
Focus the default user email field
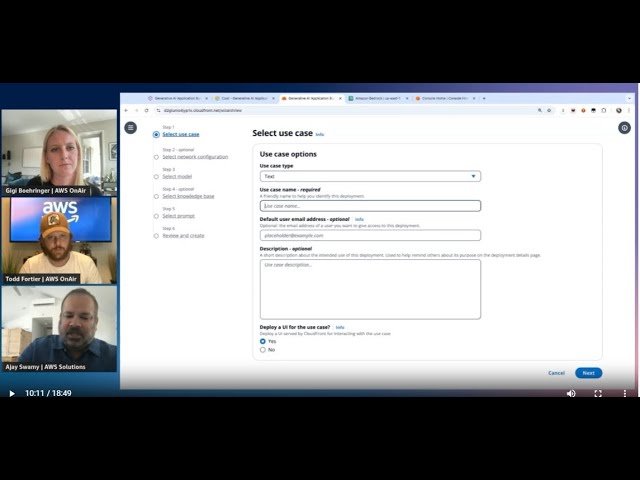pos(370,236)
